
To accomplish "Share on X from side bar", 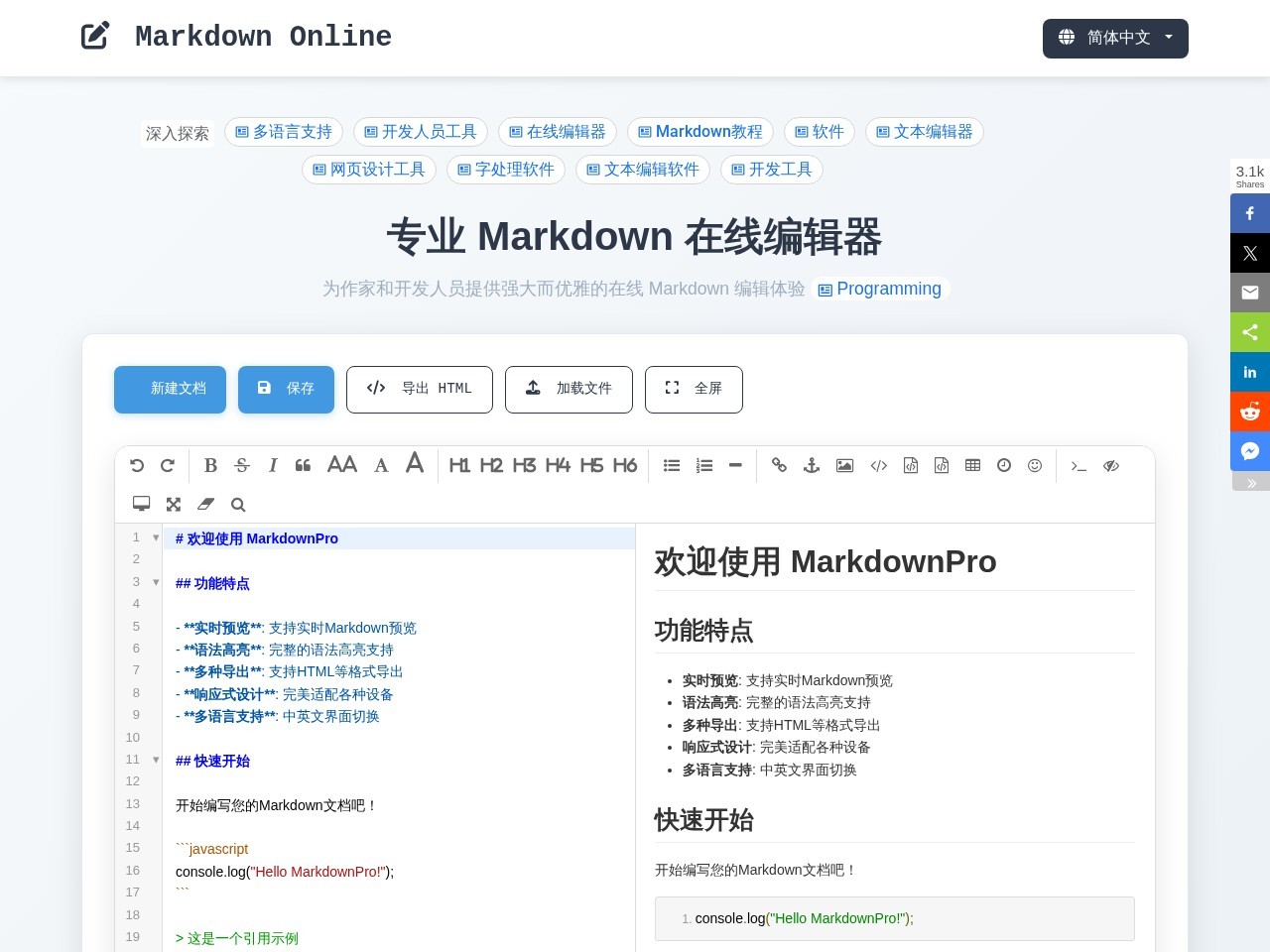I will (1250, 253).
